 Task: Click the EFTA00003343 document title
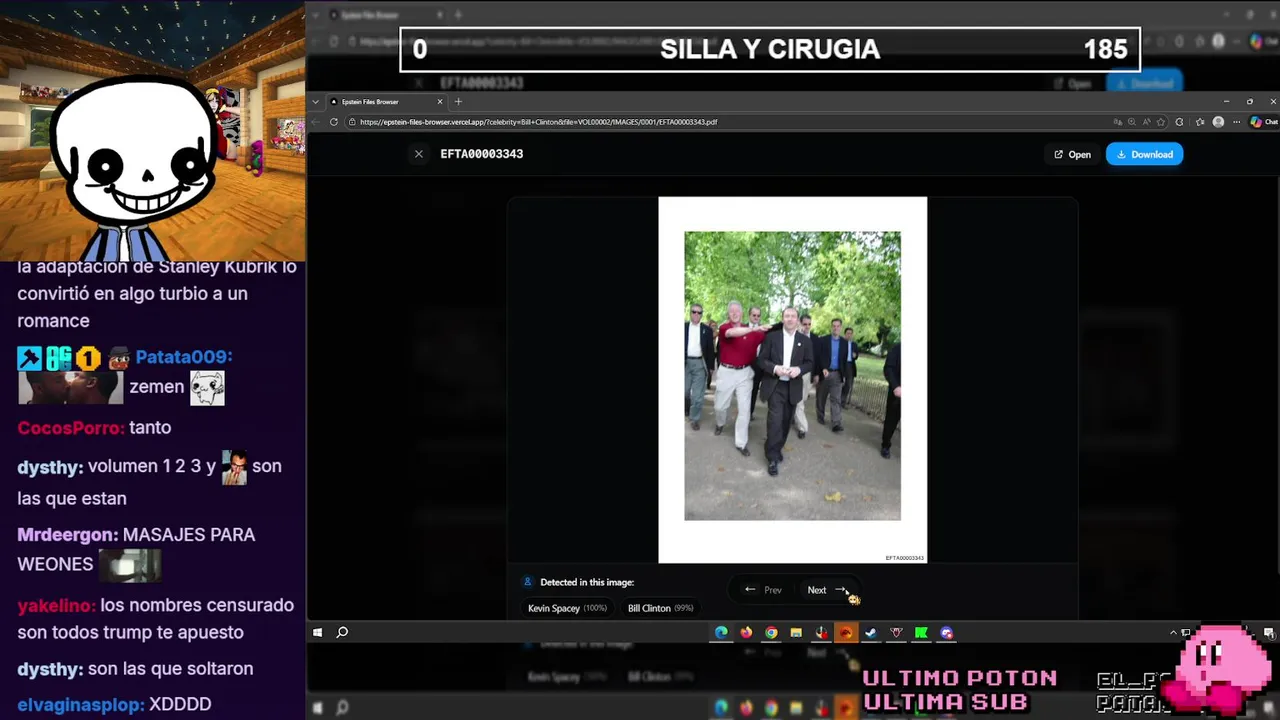[x=482, y=154]
